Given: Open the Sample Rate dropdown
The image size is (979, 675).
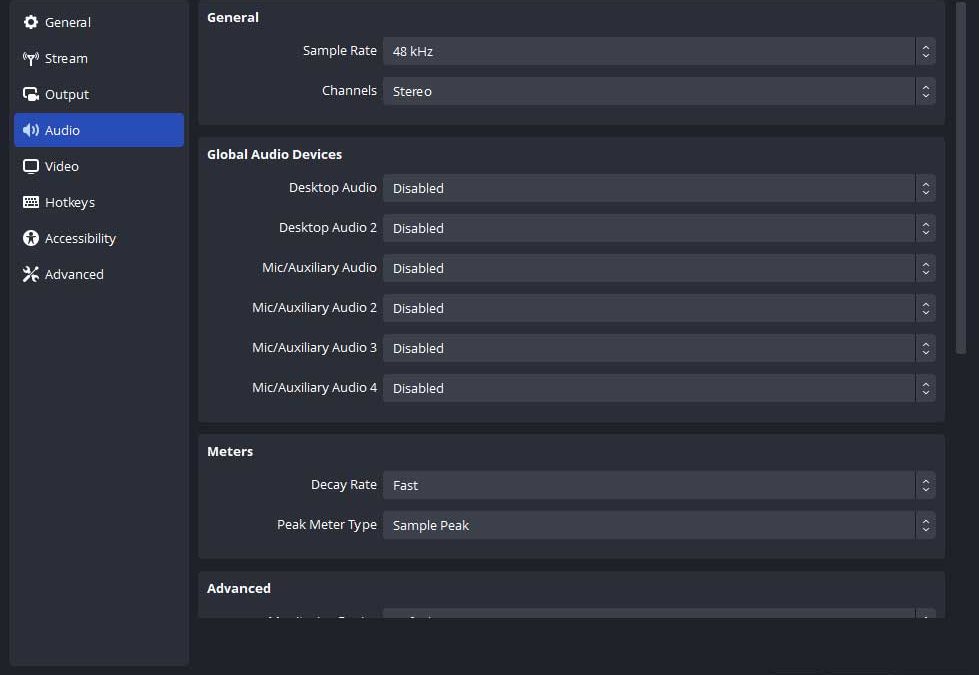Looking at the screenshot, I should [658, 51].
